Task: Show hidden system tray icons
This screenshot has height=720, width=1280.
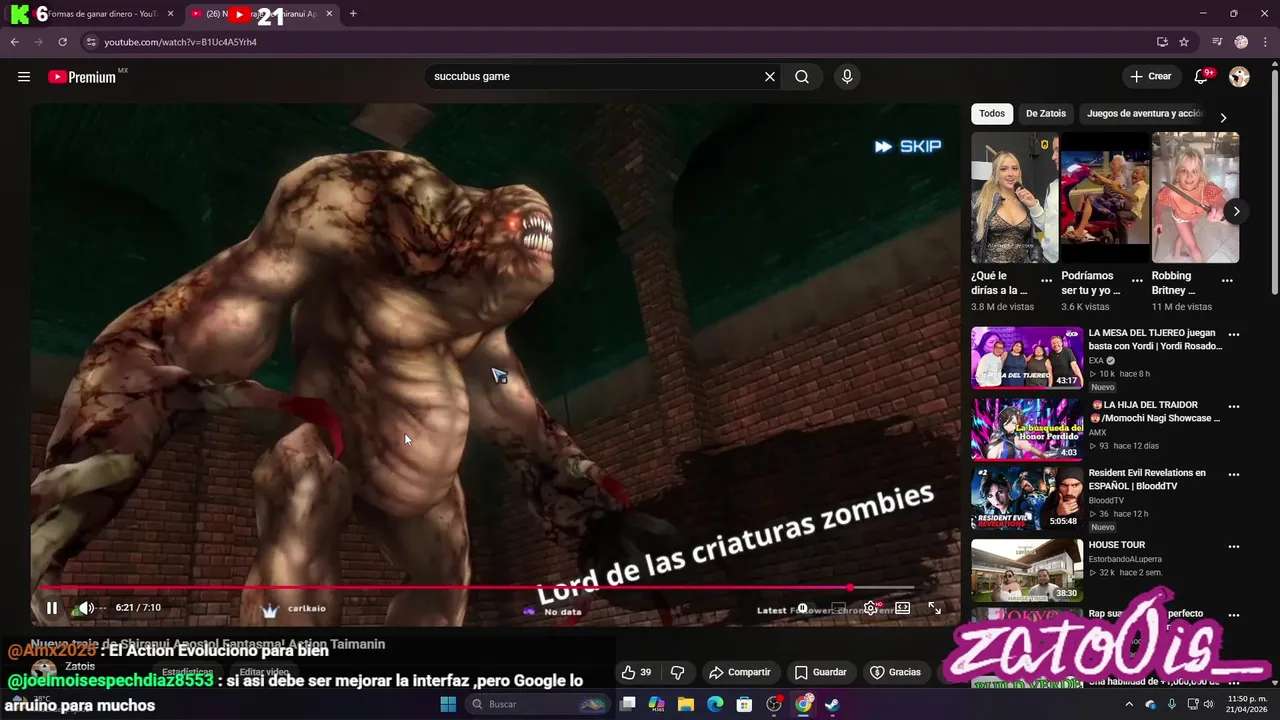Action: coord(1130,704)
